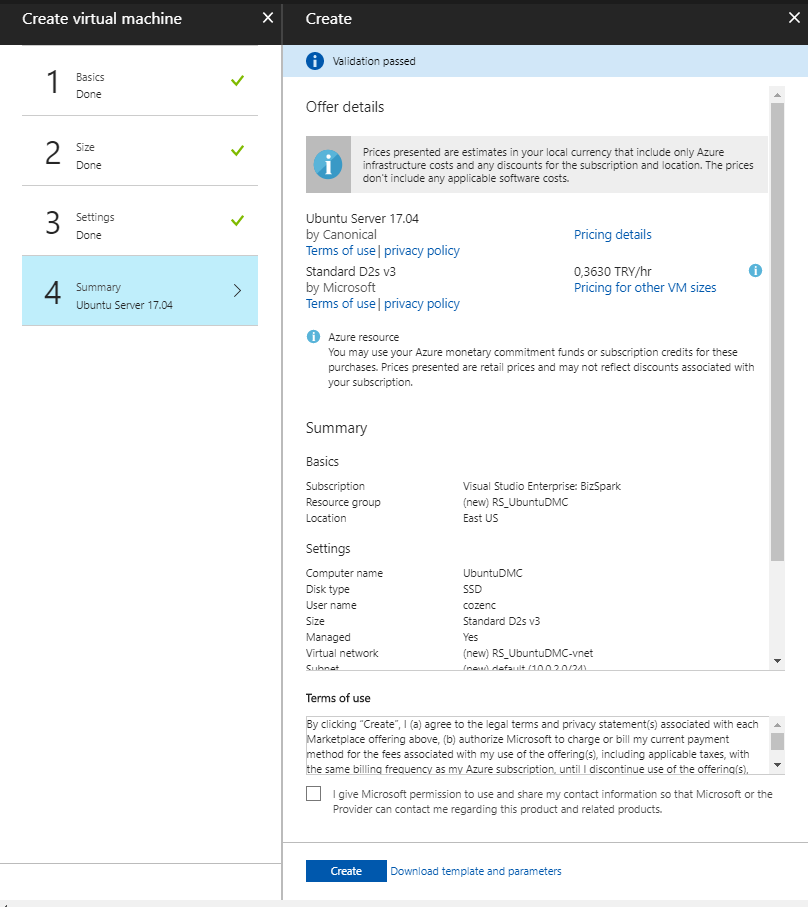Select step 4 Summary Ubuntu Server 17.04
The image size is (808, 907).
click(x=140, y=290)
